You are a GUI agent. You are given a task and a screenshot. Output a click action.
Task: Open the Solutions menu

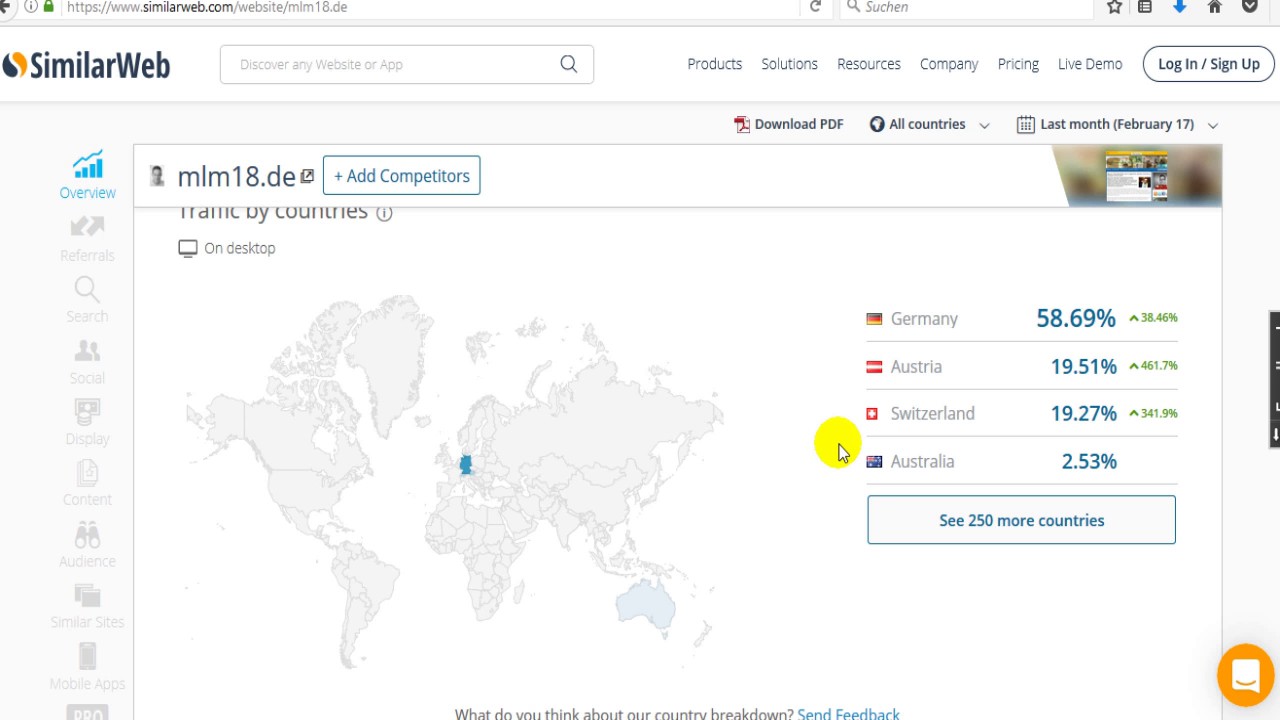coord(789,64)
